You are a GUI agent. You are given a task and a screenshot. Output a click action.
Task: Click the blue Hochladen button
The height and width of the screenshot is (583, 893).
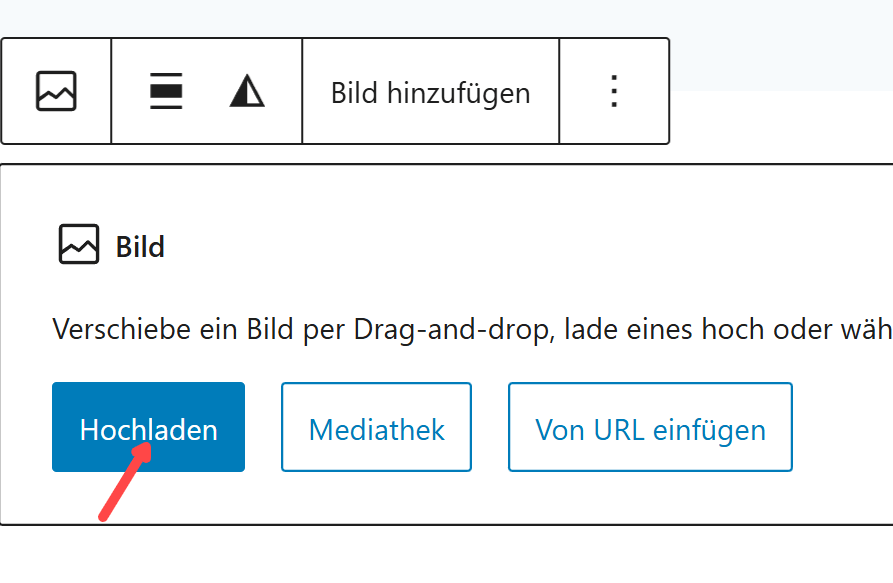148,428
